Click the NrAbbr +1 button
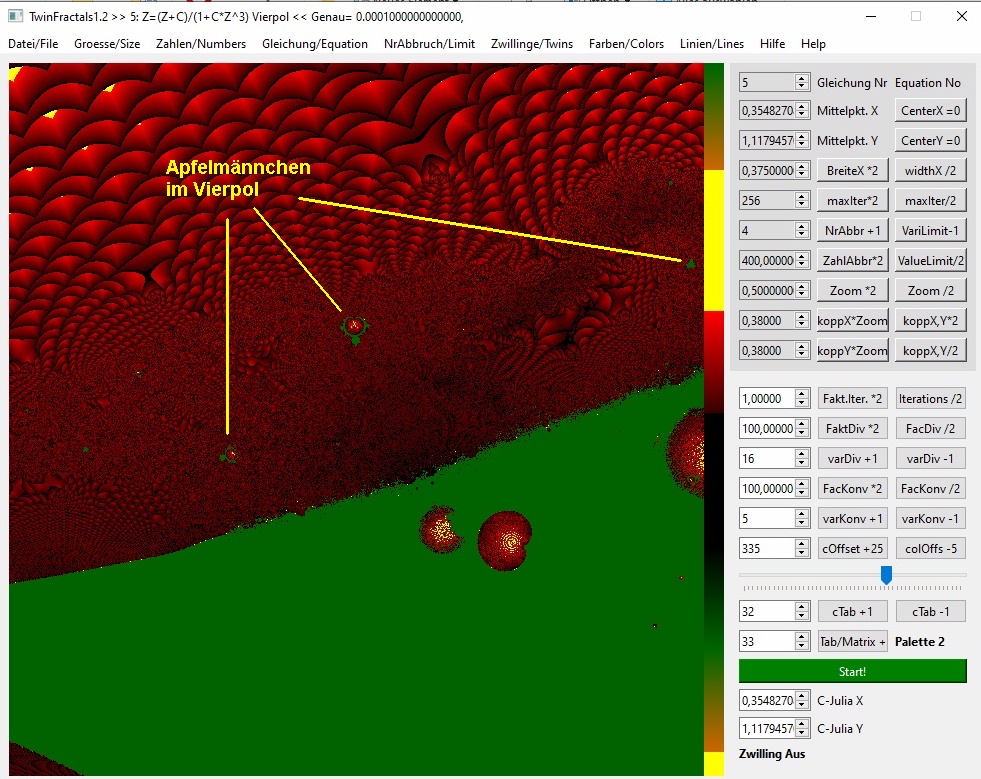This screenshot has height=779, width=981. 852,231
